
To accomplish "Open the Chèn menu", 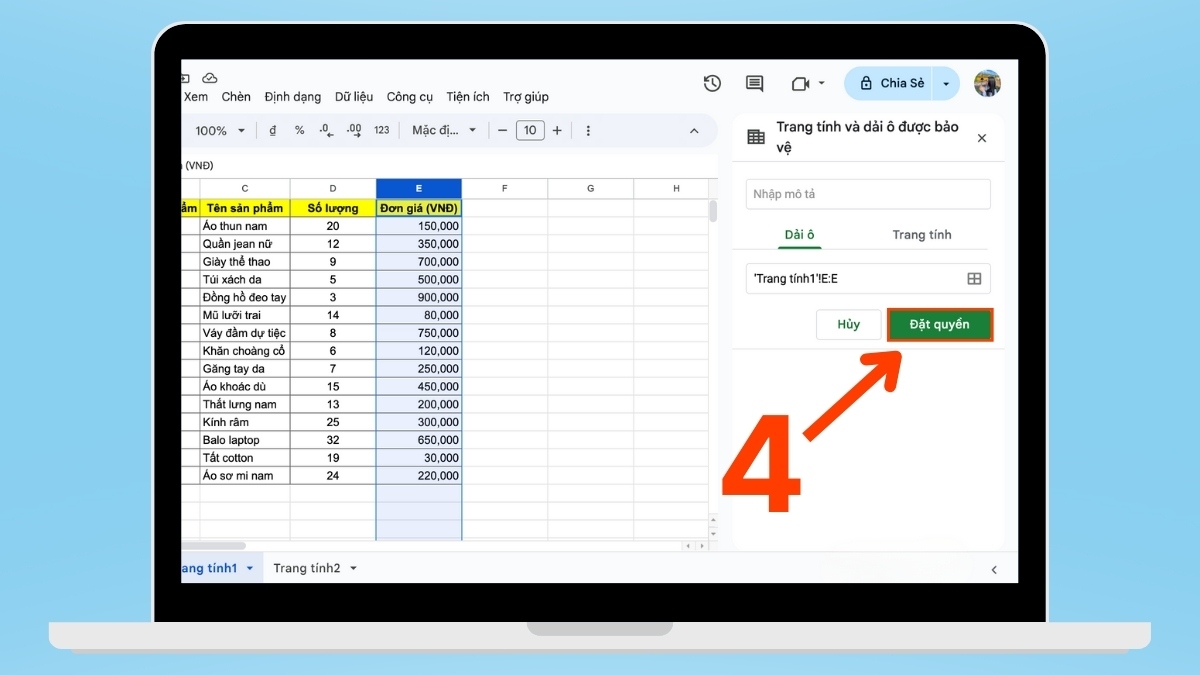I will 236,97.
